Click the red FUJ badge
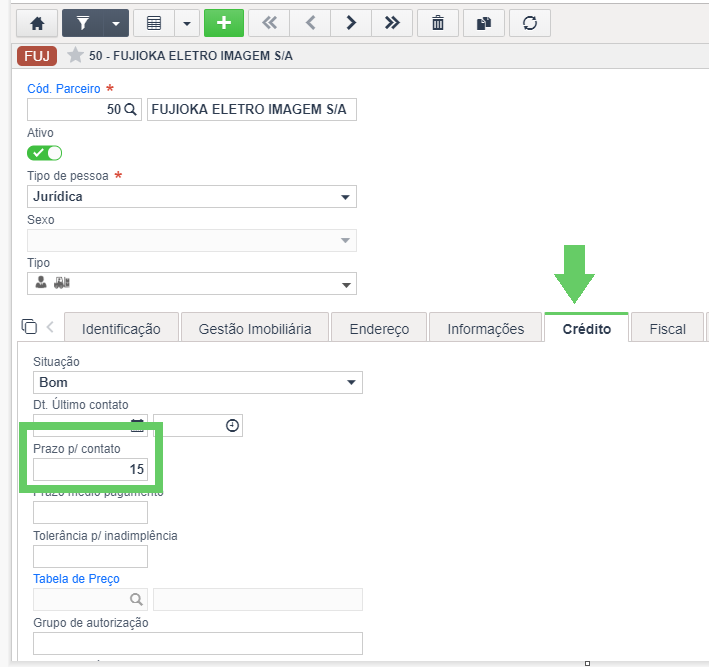709x667 pixels. click(37, 56)
